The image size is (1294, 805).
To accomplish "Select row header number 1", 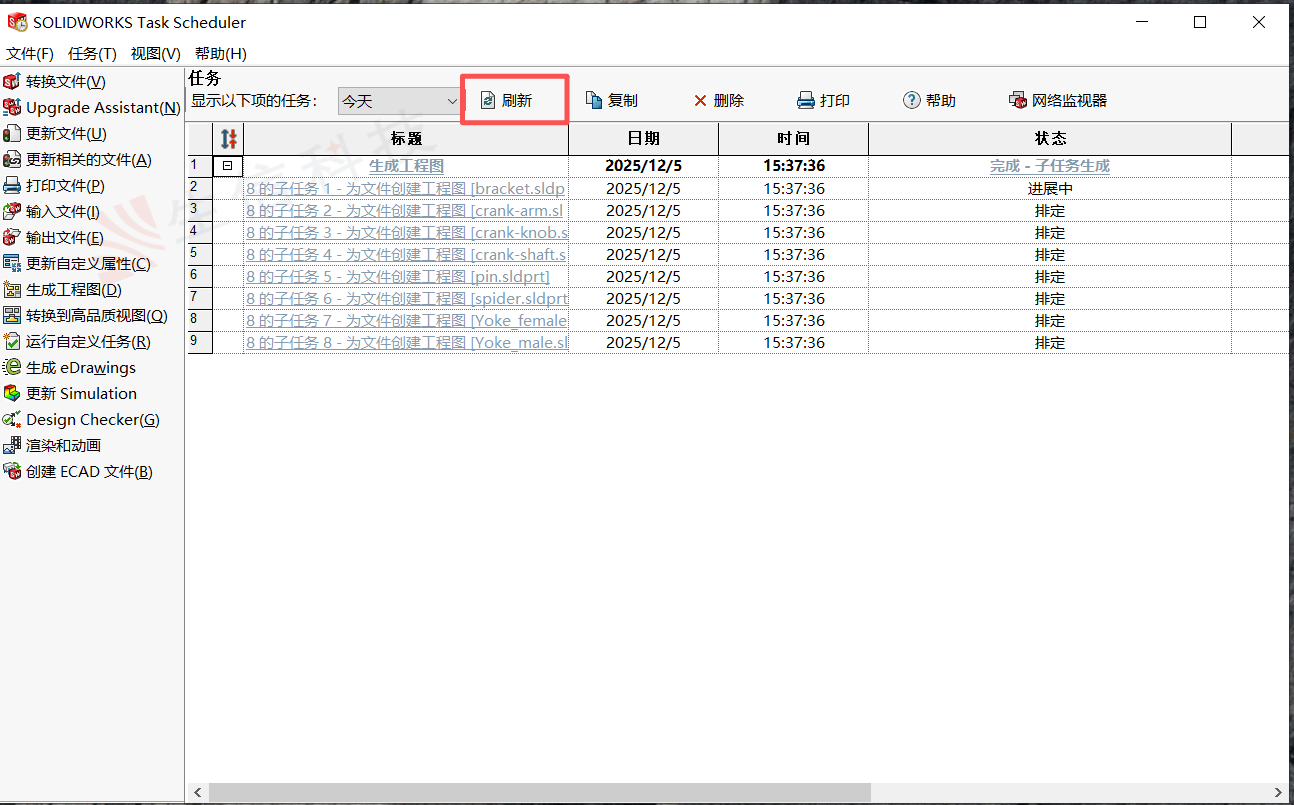I will click(200, 166).
